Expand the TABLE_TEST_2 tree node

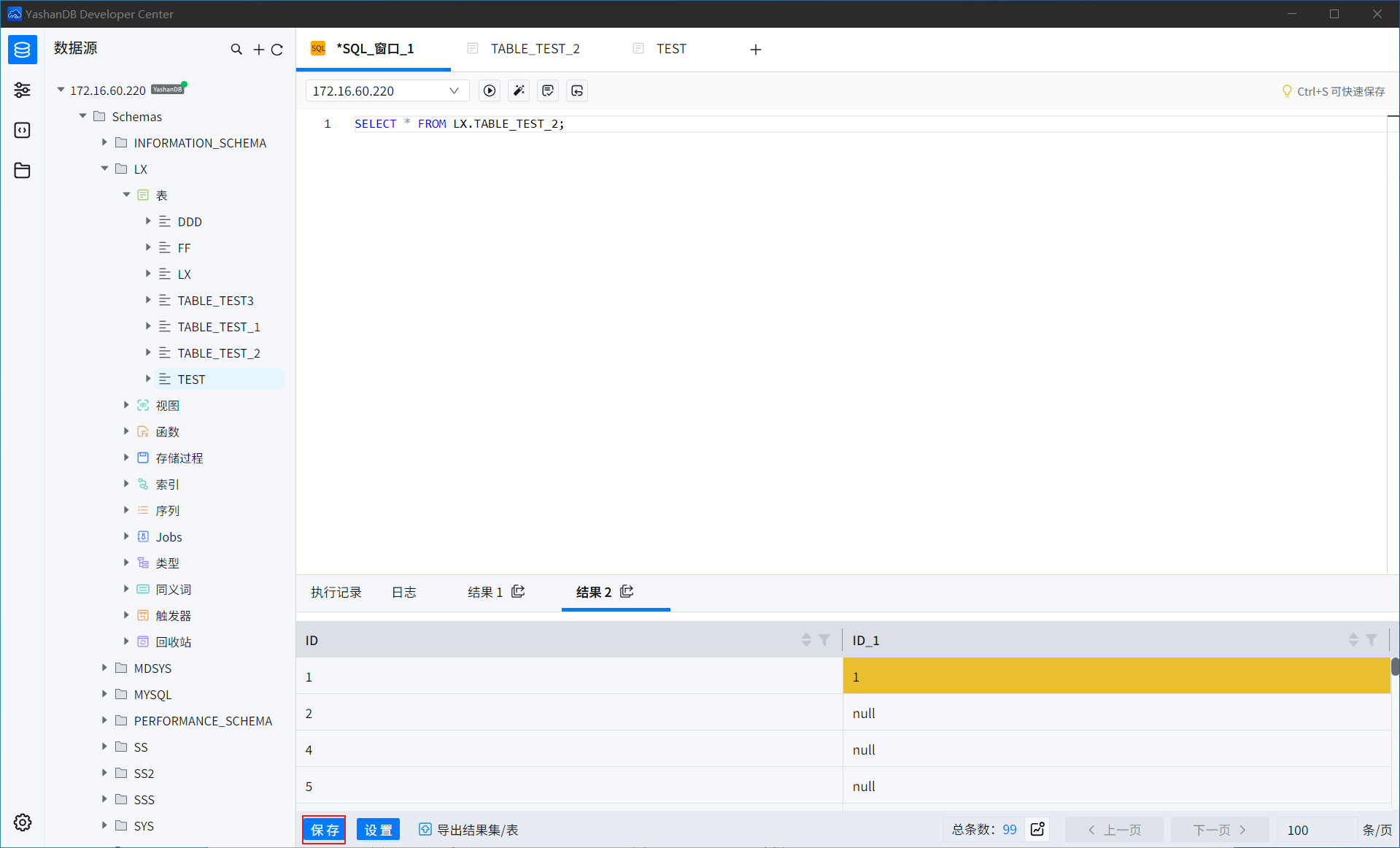pyautogui.click(x=148, y=352)
